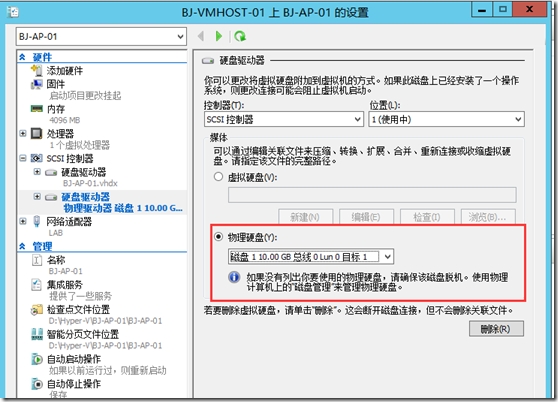Click the disabled 编辑(E) button
The width and height of the screenshot is (558, 402).
tap(366, 217)
